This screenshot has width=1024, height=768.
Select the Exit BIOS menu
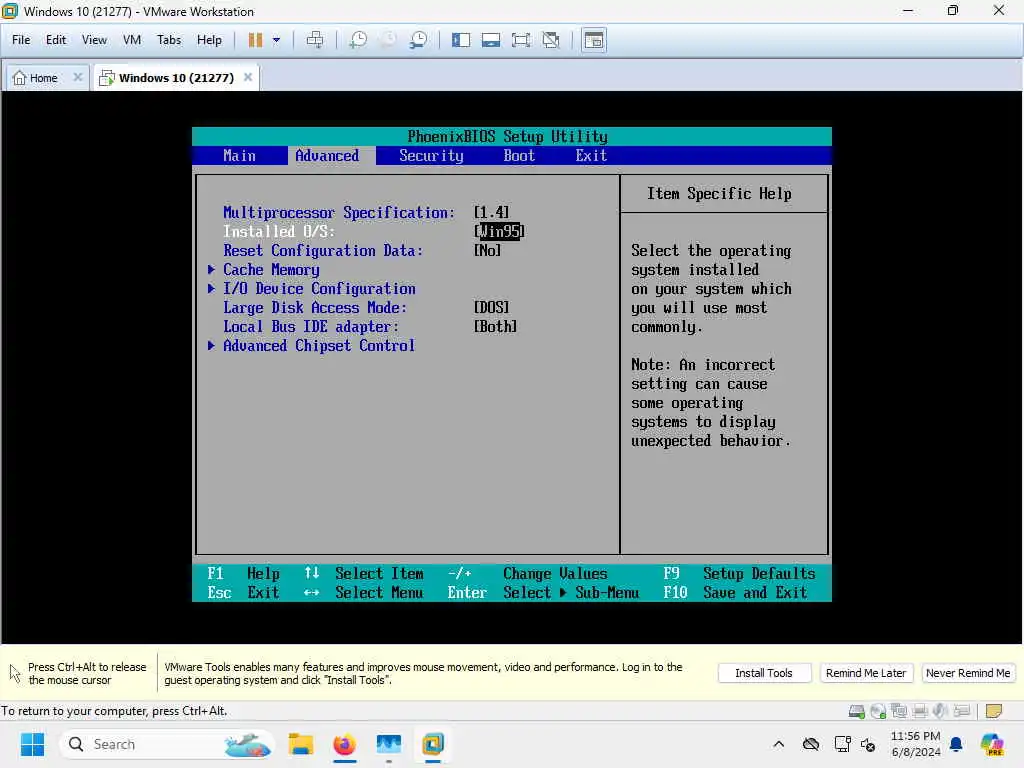(x=591, y=155)
